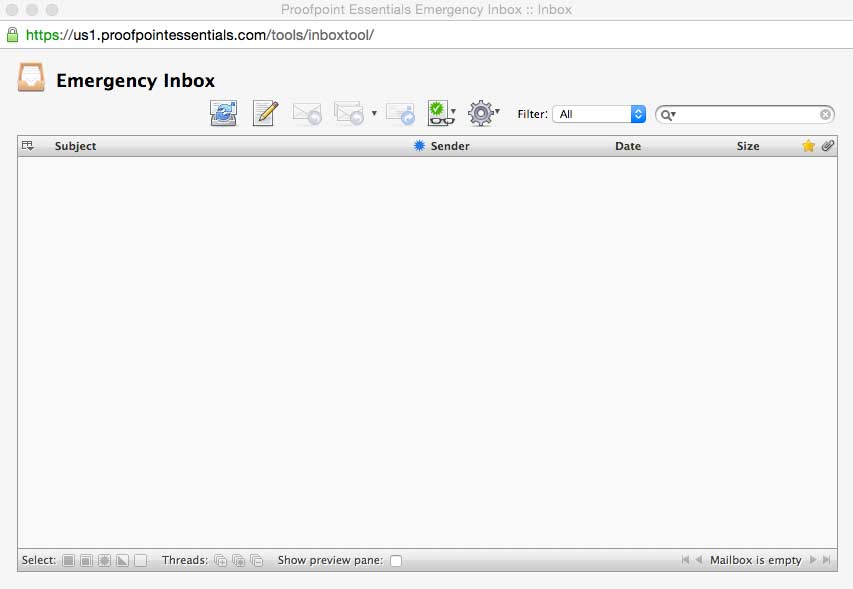853x589 pixels.
Task: Expand all Threads in the inbox
Action: click(221, 560)
